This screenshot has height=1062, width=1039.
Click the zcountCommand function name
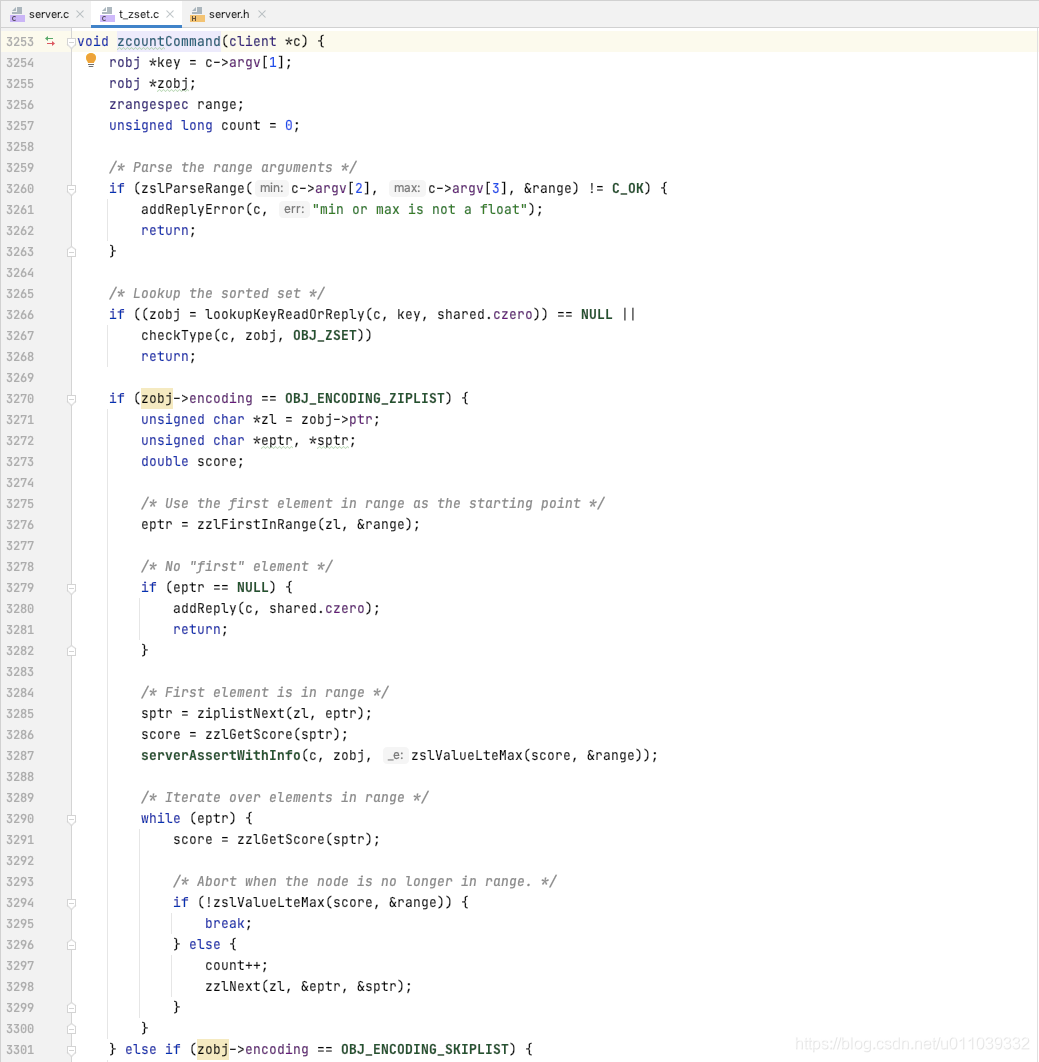(169, 41)
